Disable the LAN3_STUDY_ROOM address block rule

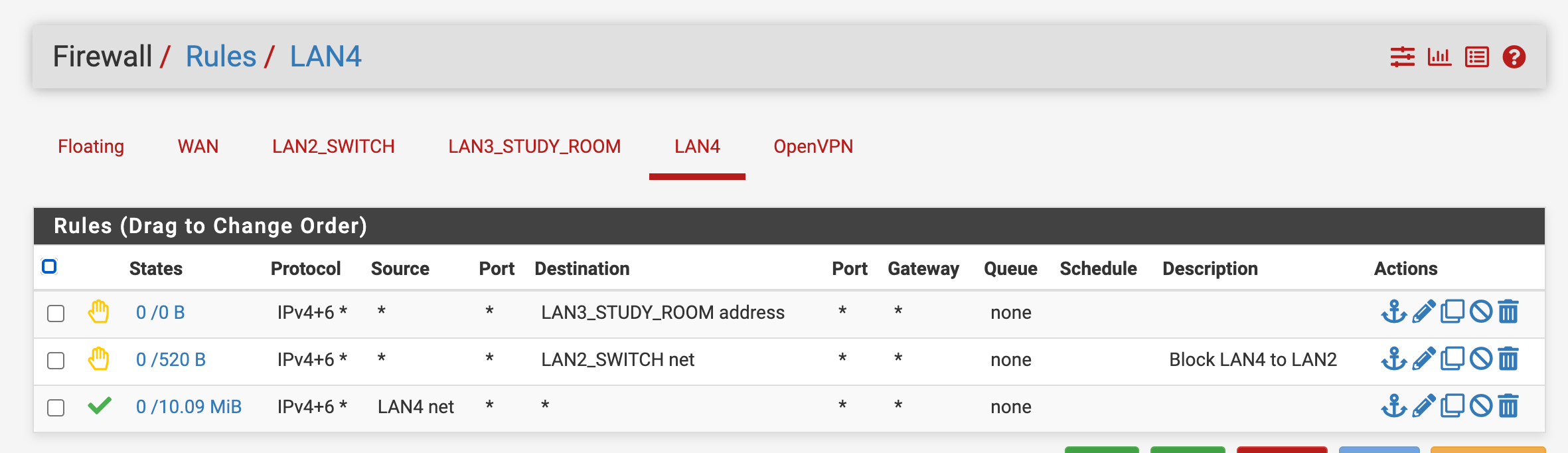pos(1481,312)
